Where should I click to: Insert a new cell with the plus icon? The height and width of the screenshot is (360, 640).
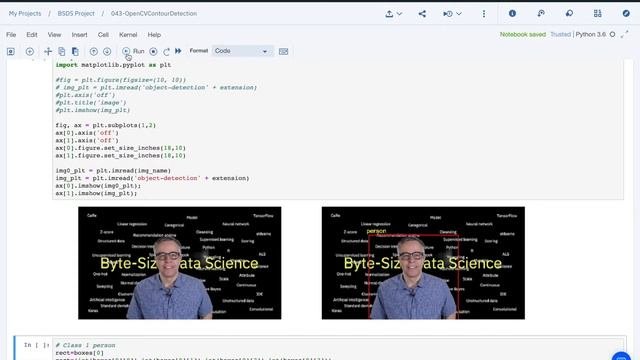click(x=29, y=51)
